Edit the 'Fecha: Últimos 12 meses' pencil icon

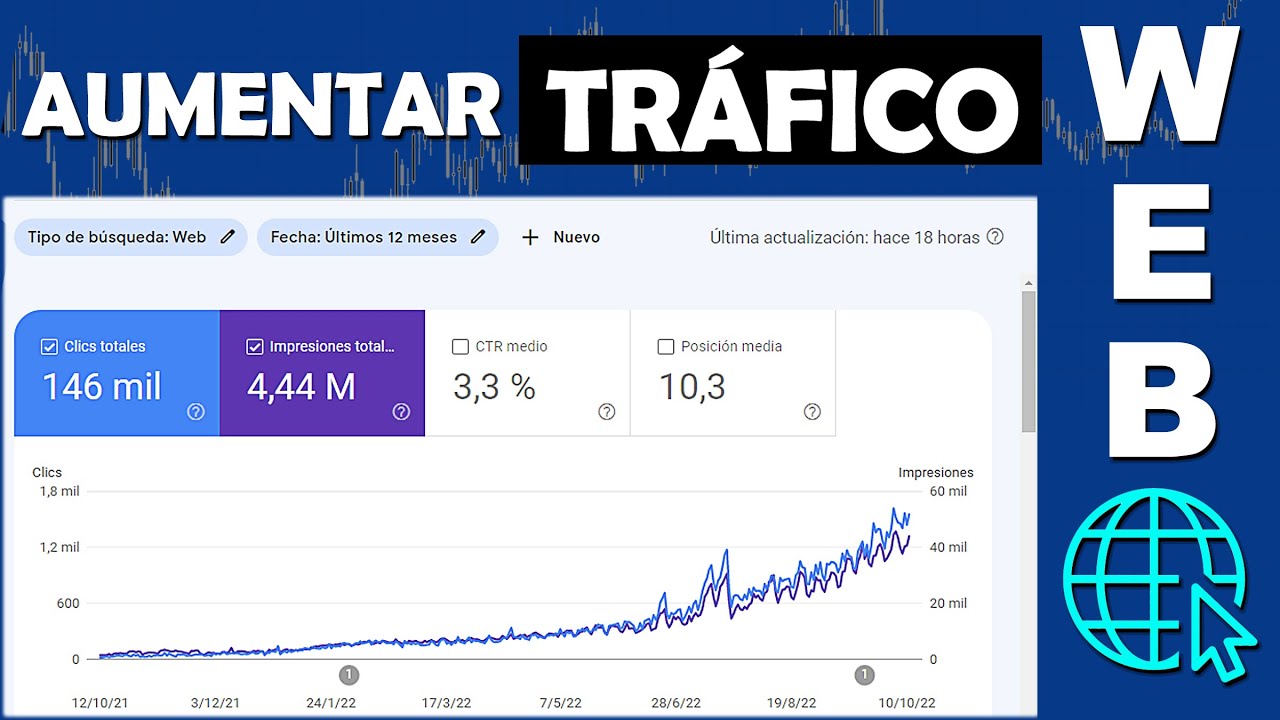479,237
